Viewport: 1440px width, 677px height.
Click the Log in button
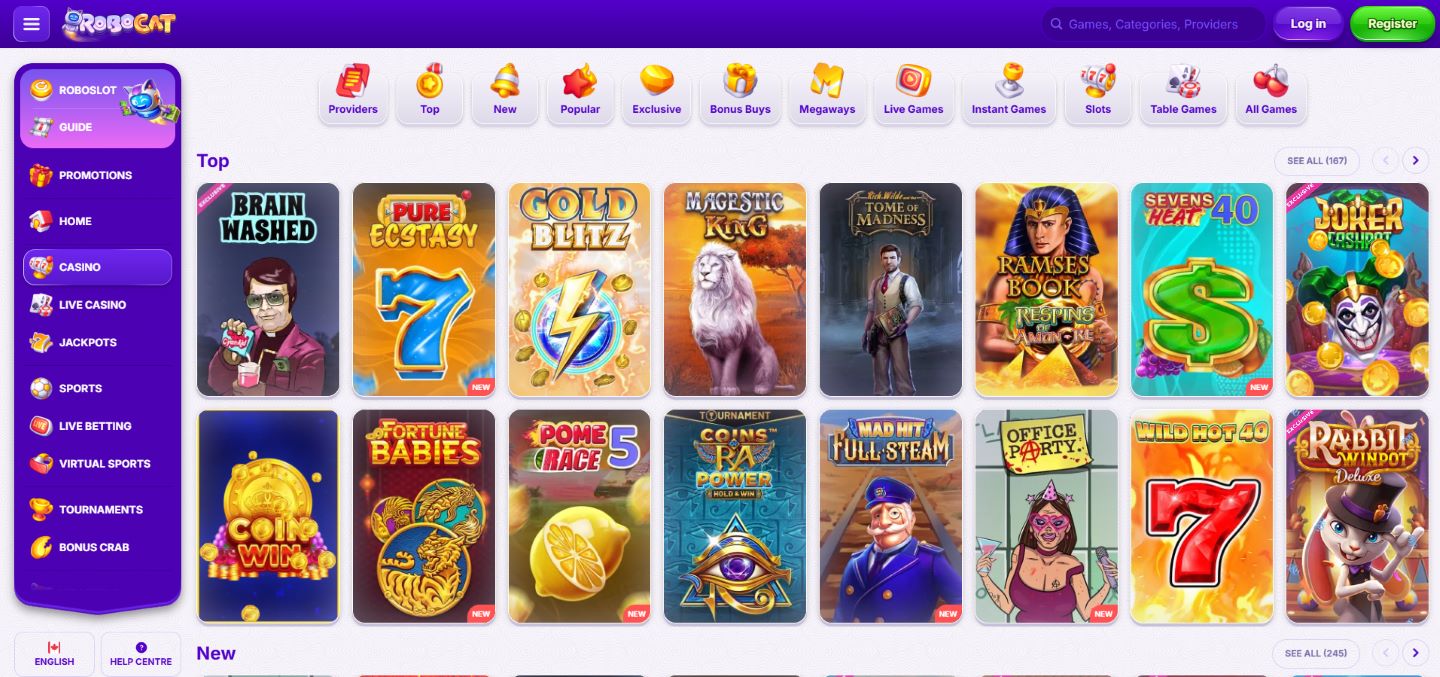point(1308,24)
